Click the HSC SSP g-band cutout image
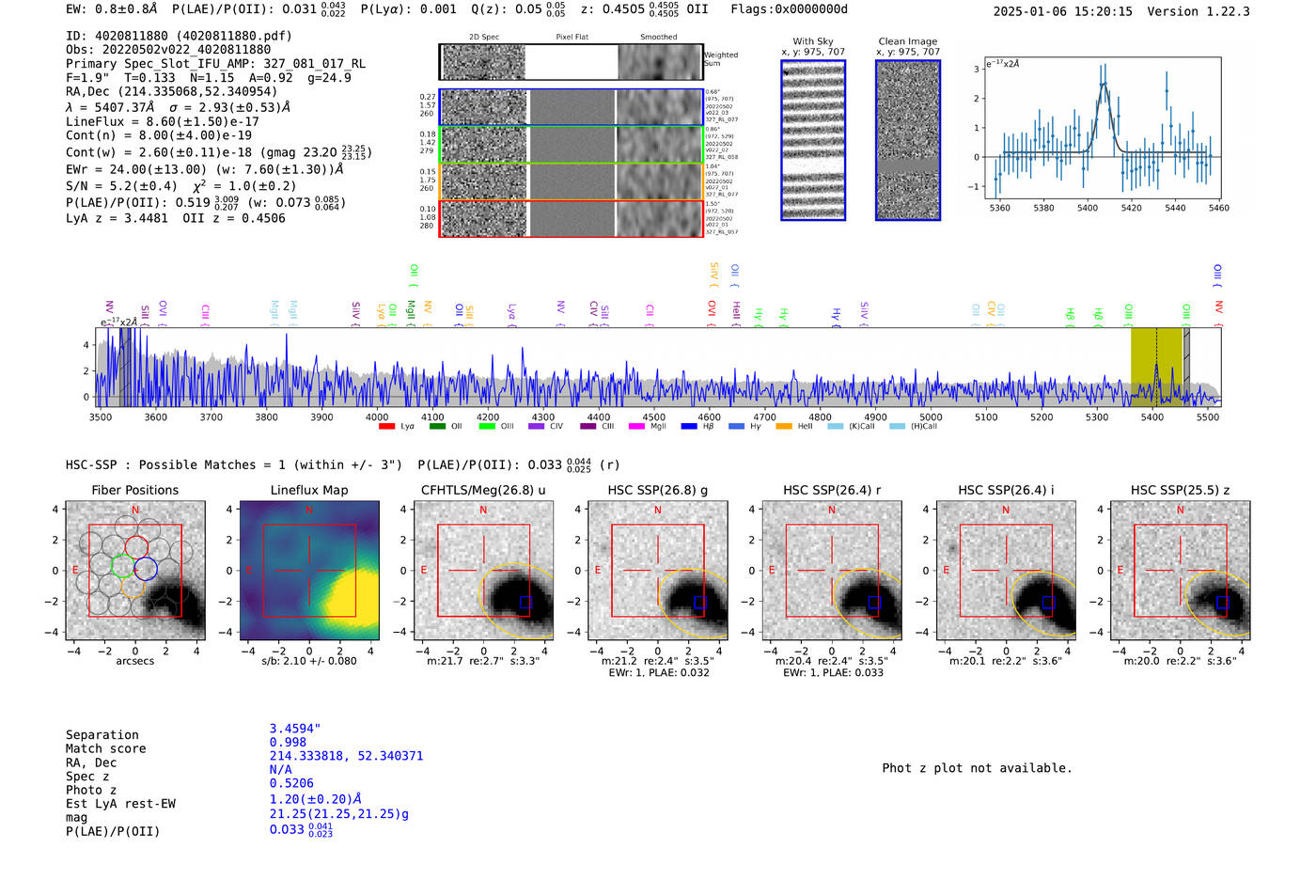The height and width of the screenshot is (896, 1316). coord(657,570)
